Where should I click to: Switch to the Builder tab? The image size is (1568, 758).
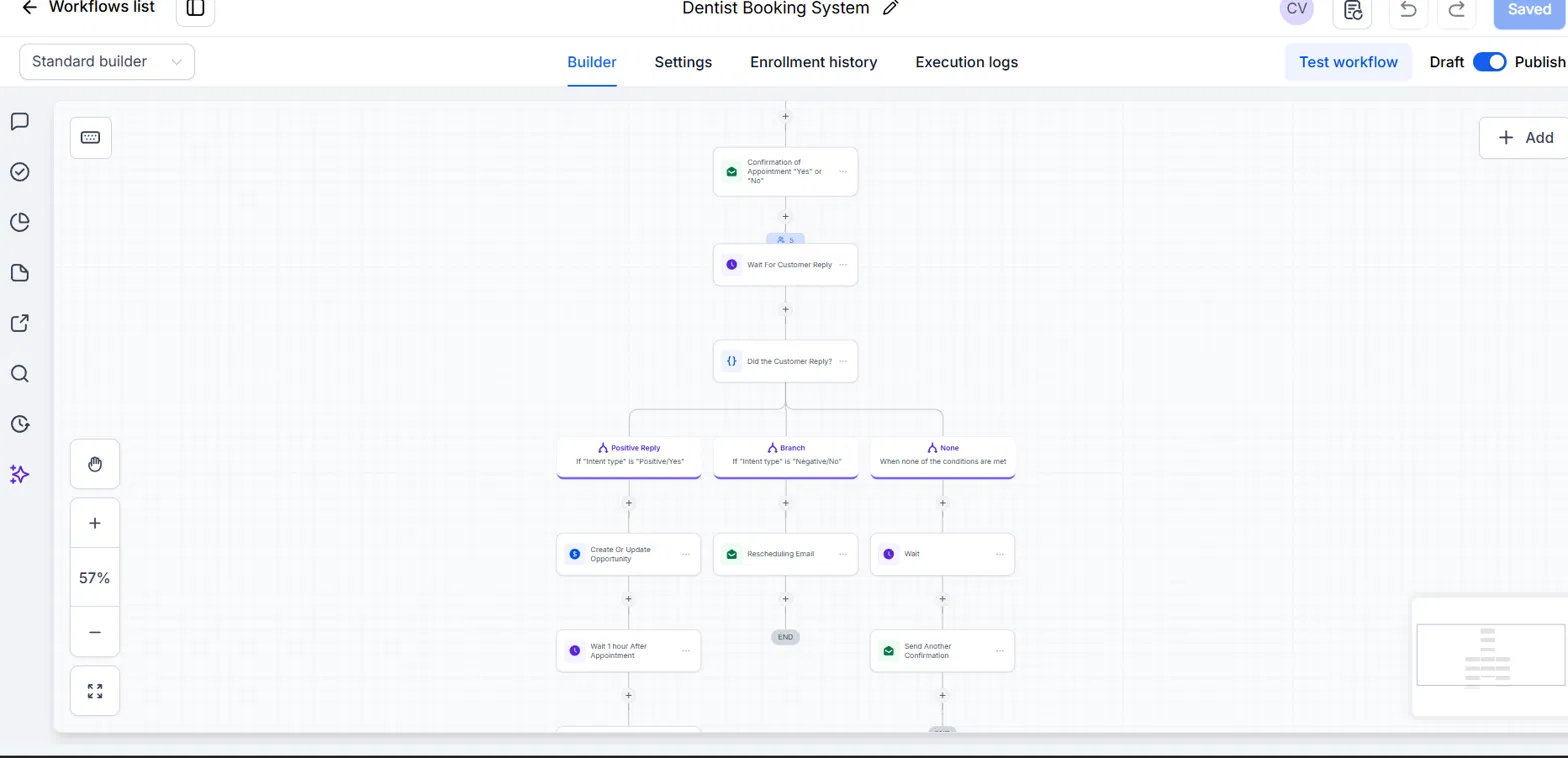pos(592,62)
